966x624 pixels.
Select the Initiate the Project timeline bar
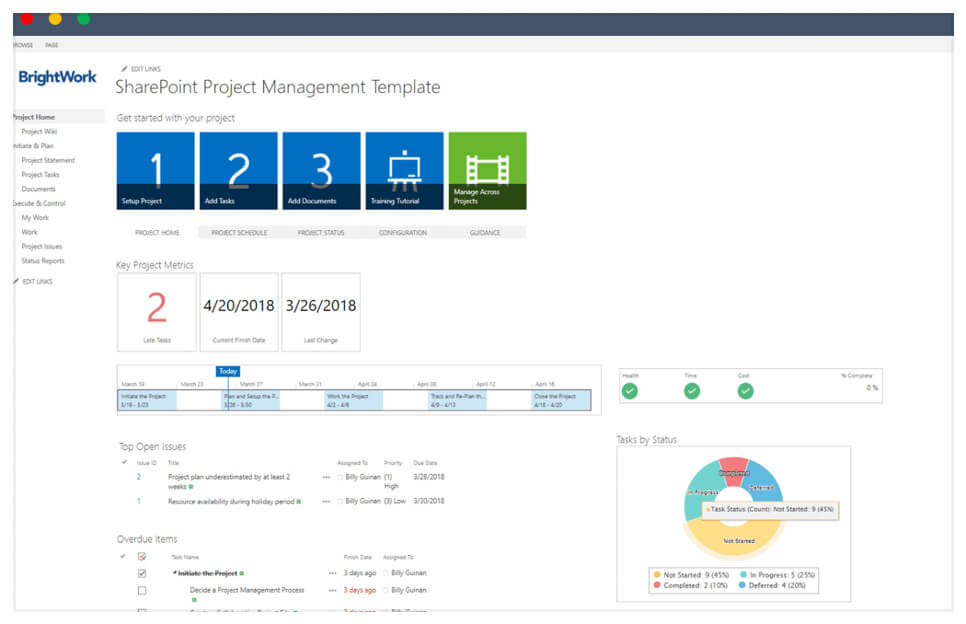point(147,400)
